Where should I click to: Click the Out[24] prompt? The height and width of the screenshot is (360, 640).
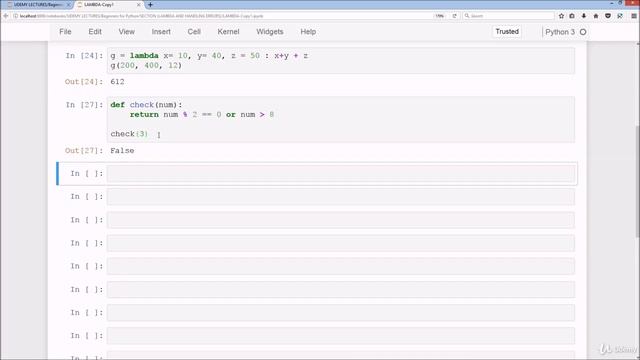[x=84, y=82]
